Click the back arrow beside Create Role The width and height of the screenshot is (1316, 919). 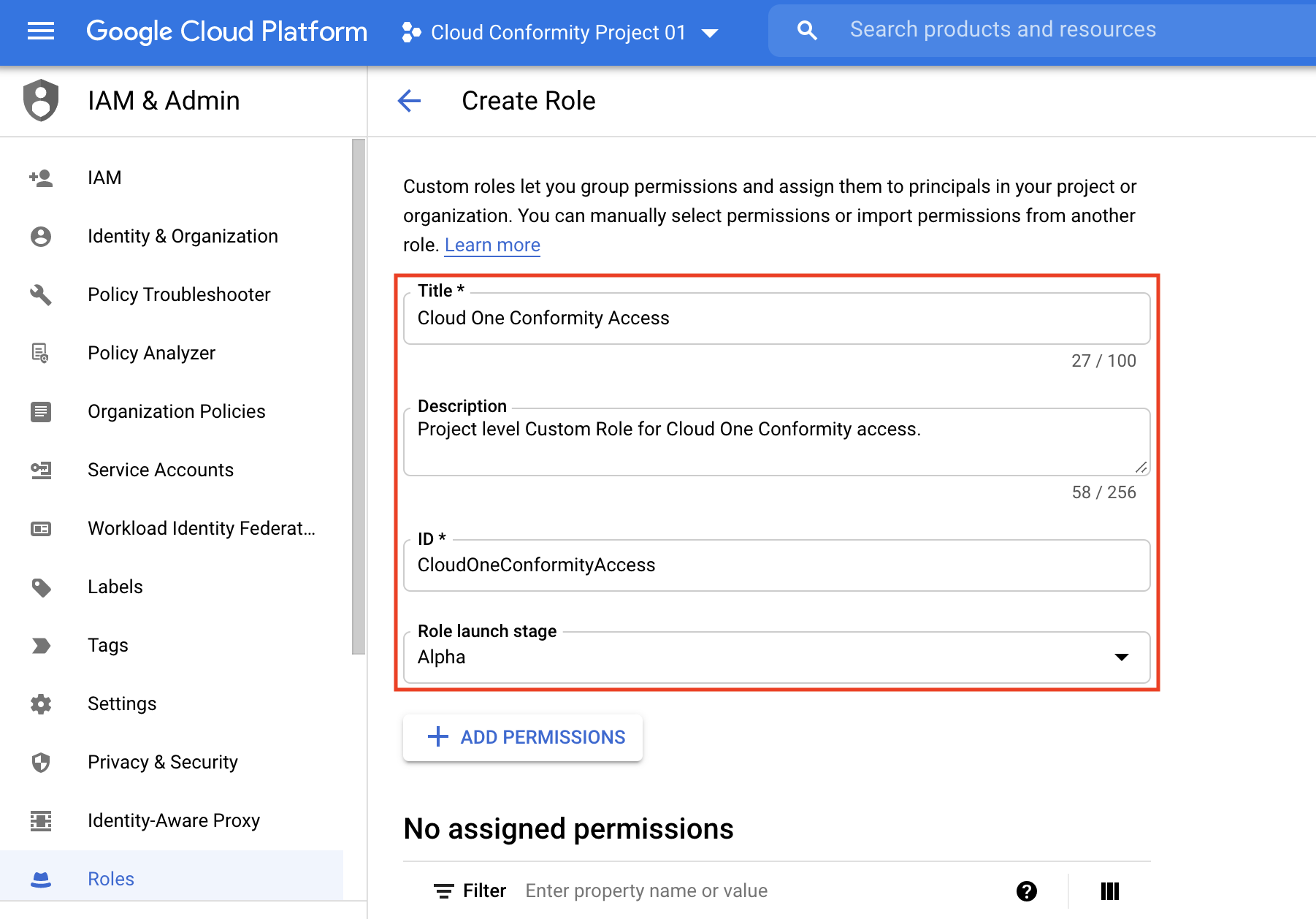(x=409, y=101)
